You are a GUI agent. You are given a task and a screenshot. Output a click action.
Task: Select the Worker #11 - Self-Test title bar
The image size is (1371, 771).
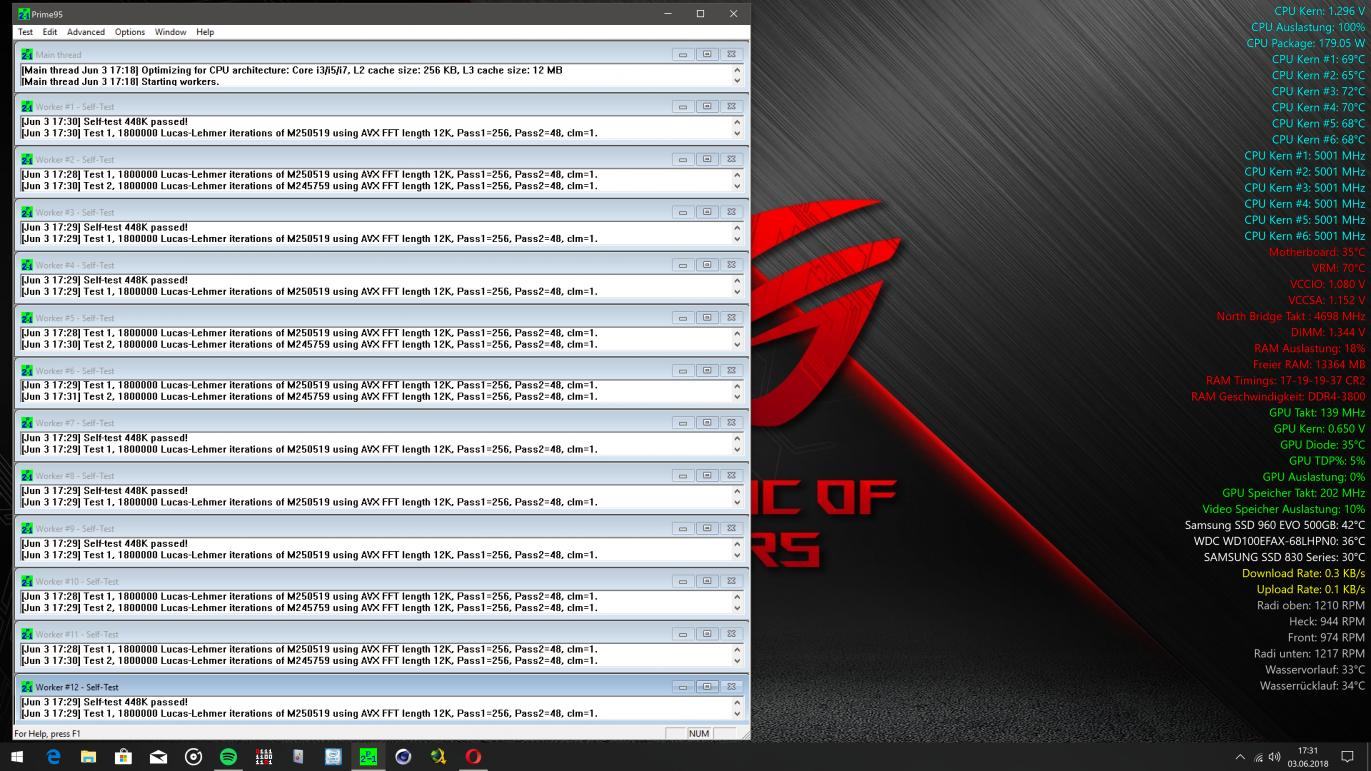click(379, 634)
